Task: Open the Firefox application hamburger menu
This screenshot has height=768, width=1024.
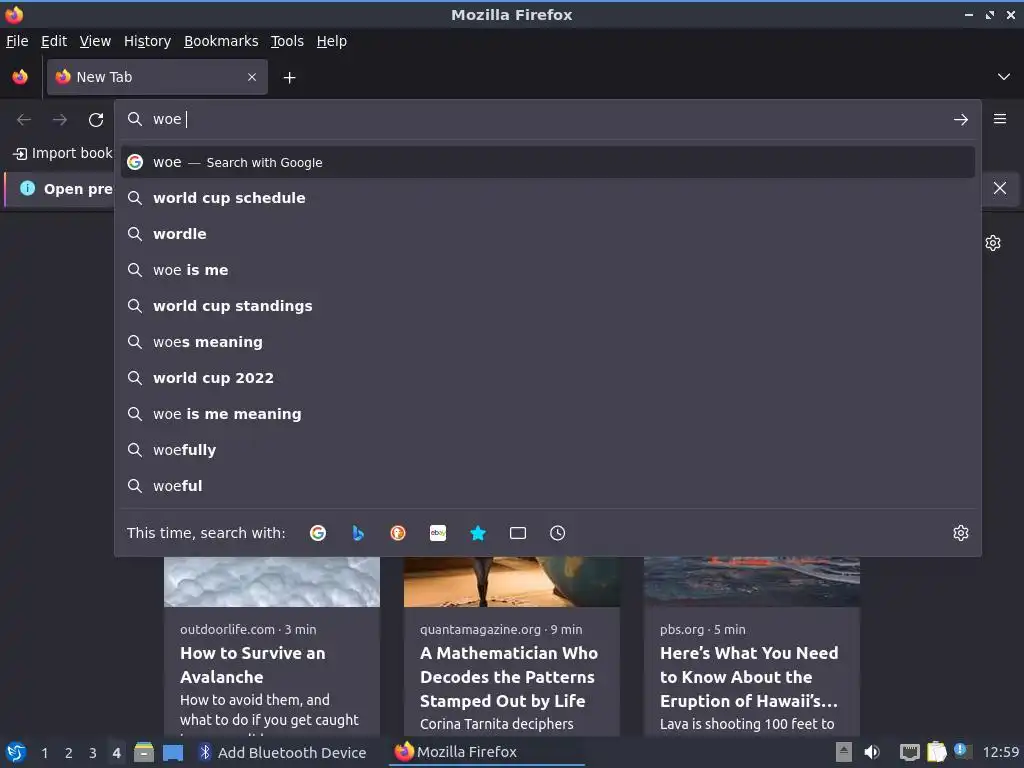Action: click(1000, 119)
